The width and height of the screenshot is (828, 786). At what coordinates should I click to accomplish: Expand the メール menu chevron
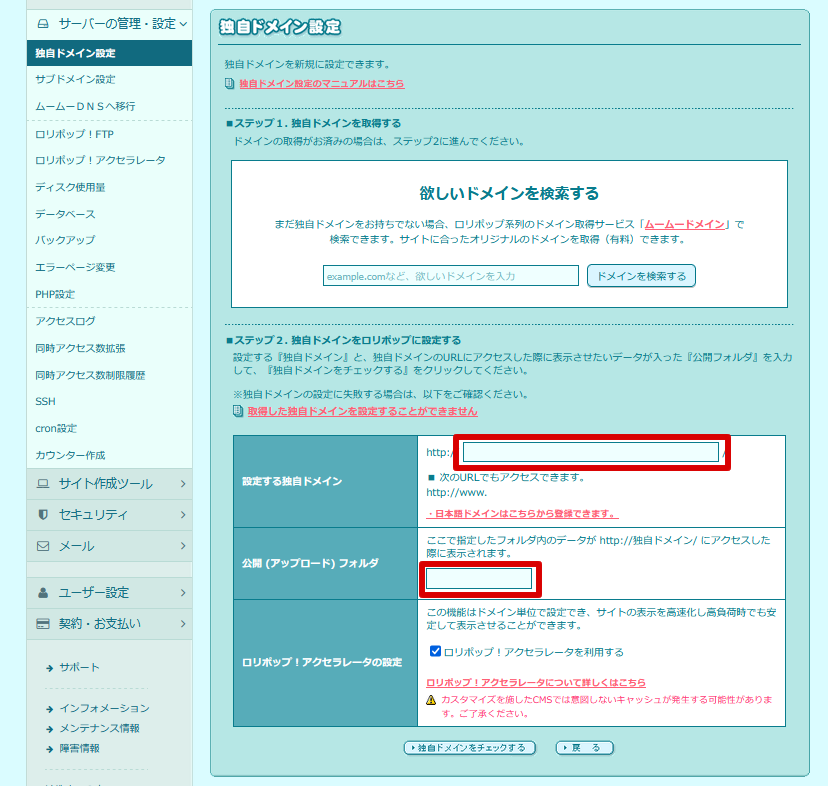[x=183, y=546]
